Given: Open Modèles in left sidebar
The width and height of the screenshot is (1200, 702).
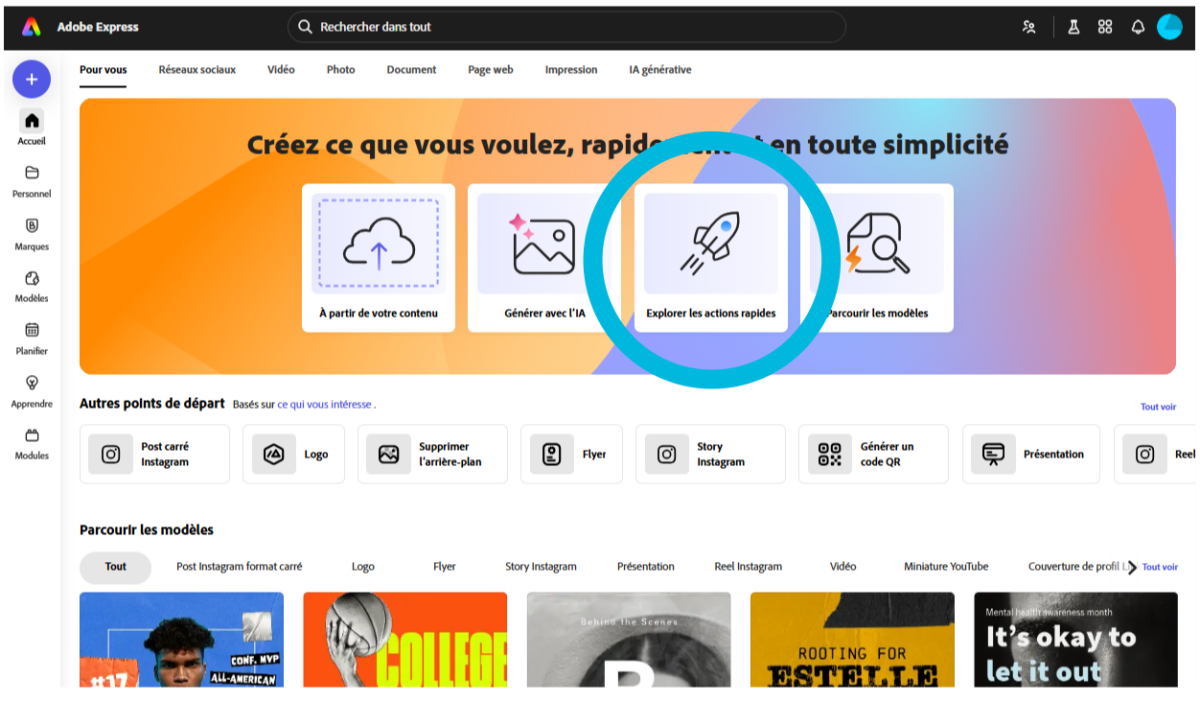Looking at the screenshot, I should click(32, 285).
